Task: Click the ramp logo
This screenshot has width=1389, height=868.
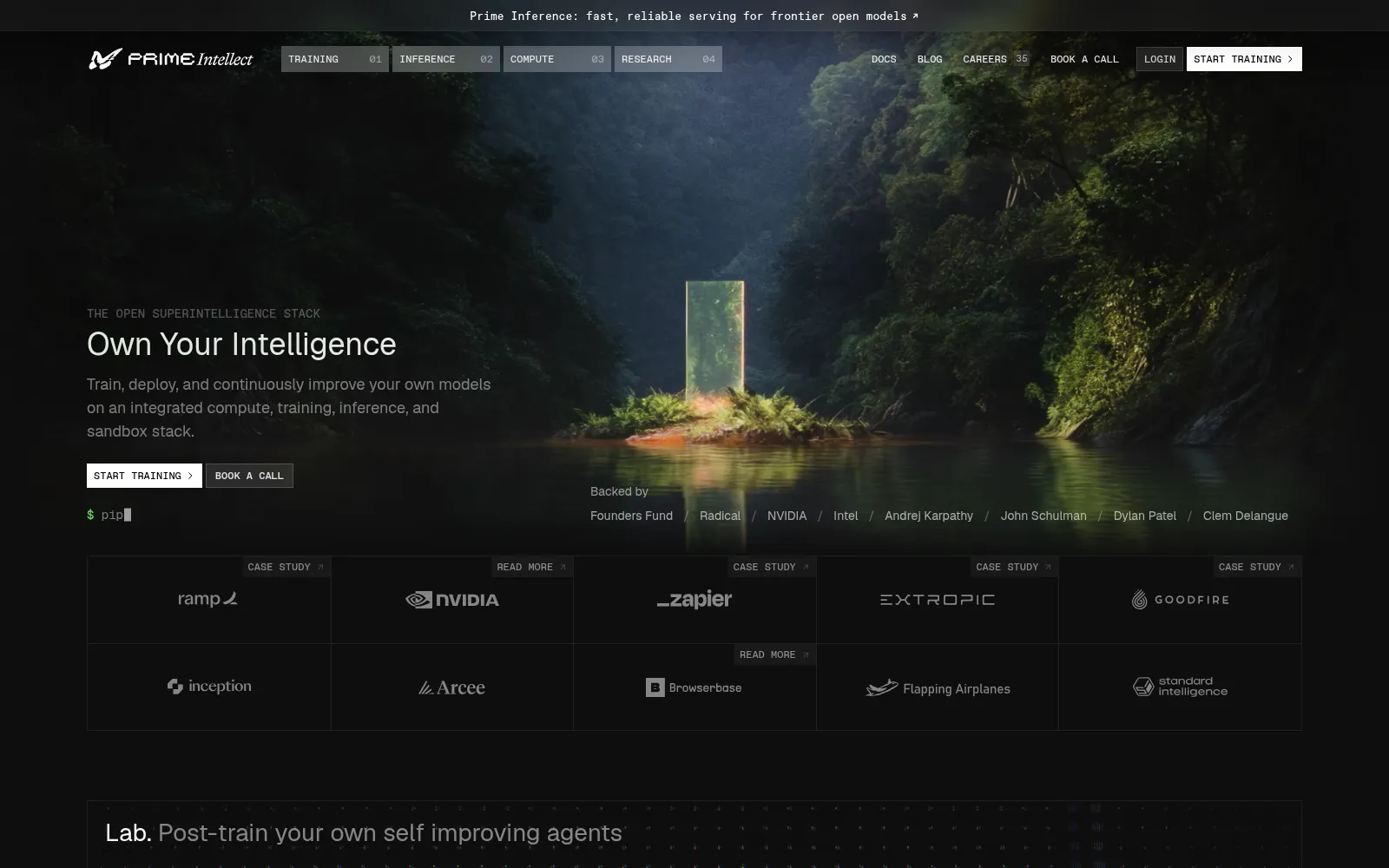Action: 208,599
